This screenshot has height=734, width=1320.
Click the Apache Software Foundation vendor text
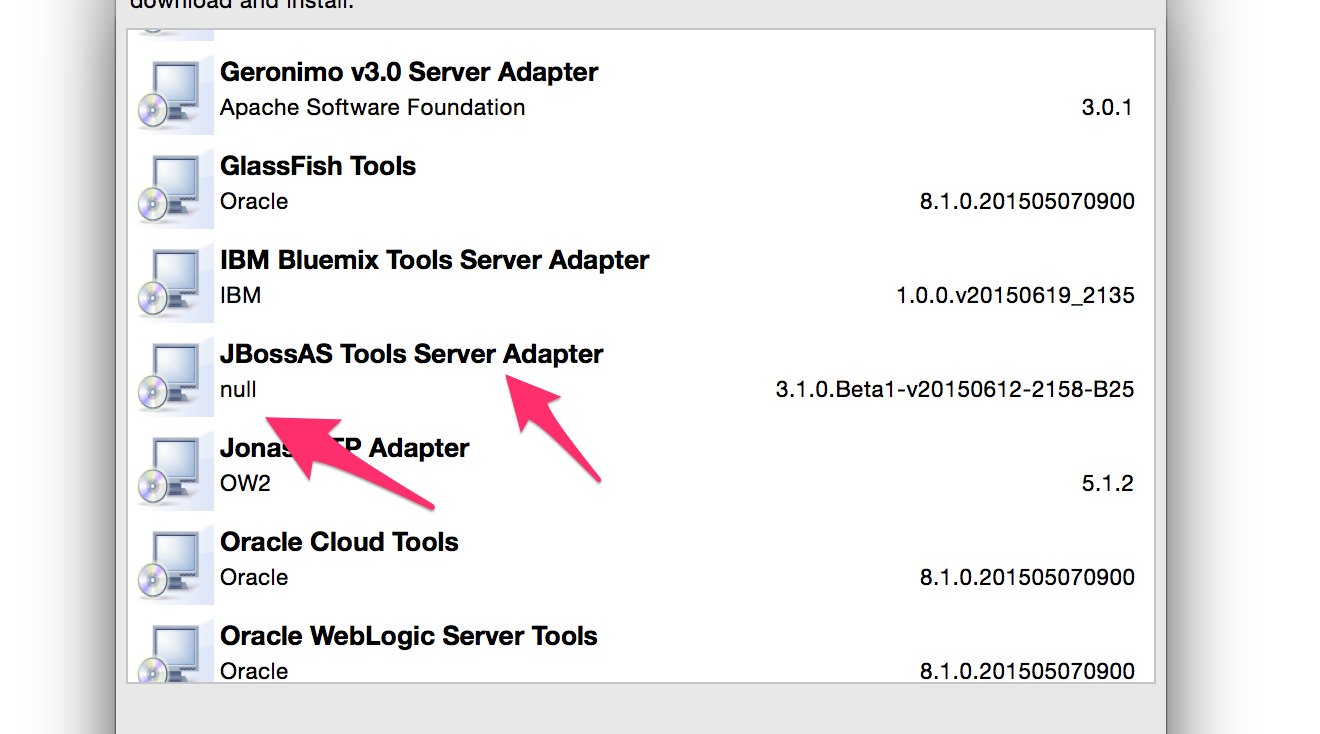[372, 107]
